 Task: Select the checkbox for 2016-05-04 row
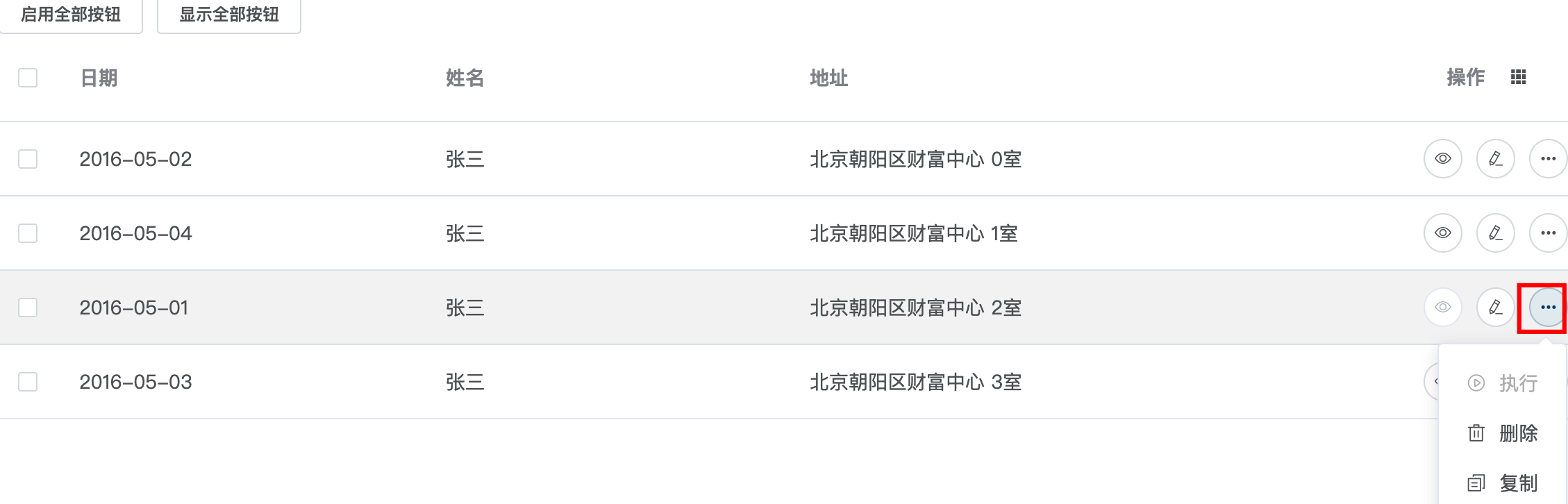tap(28, 233)
